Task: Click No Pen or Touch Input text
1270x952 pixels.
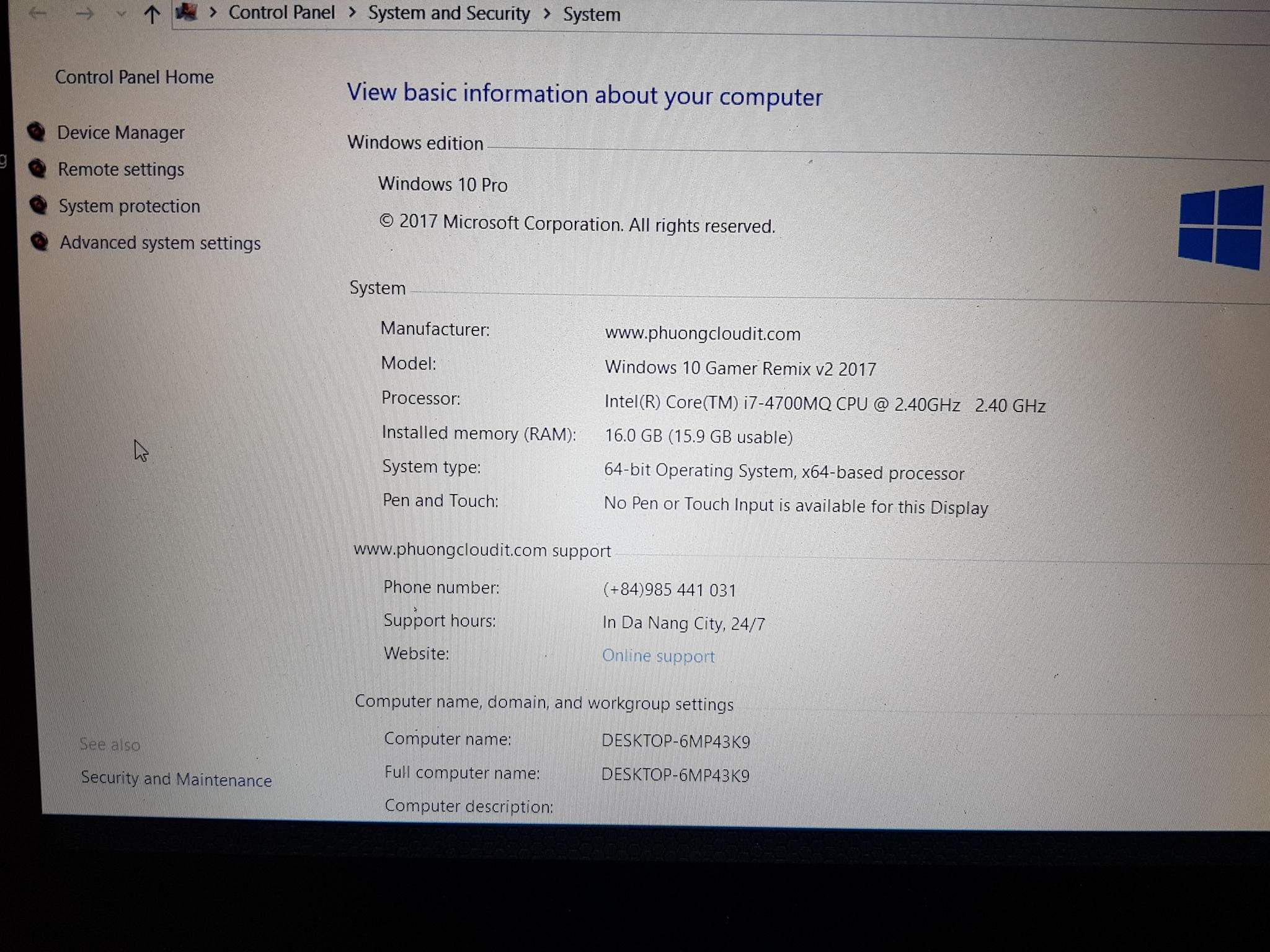Action: coord(796,506)
